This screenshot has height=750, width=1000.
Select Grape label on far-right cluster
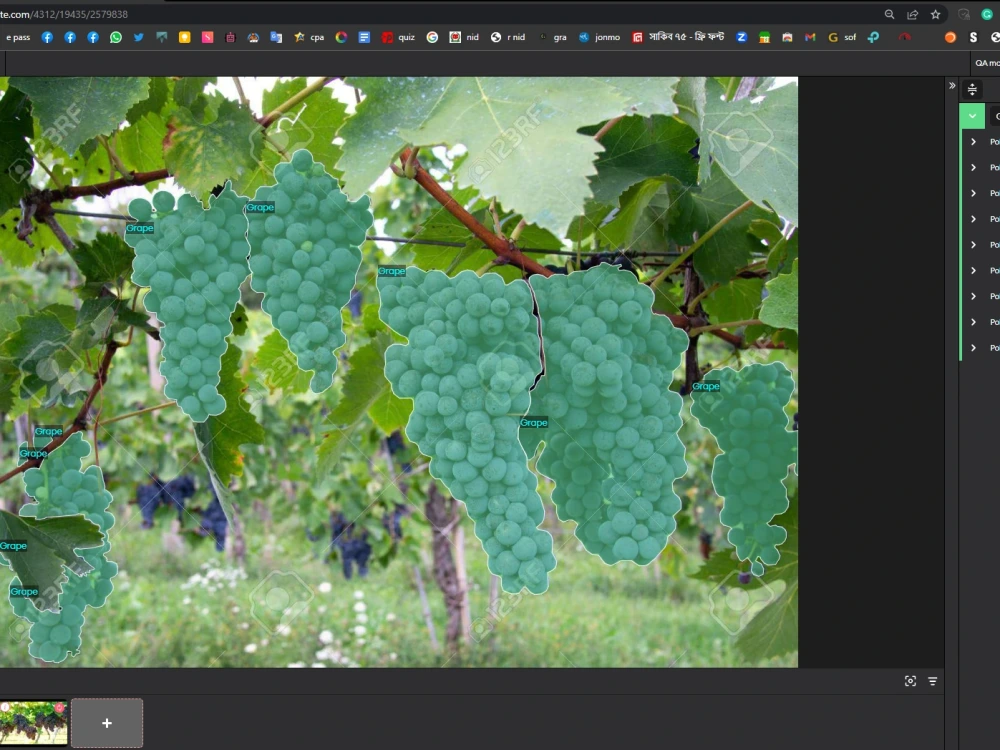pyautogui.click(x=706, y=386)
